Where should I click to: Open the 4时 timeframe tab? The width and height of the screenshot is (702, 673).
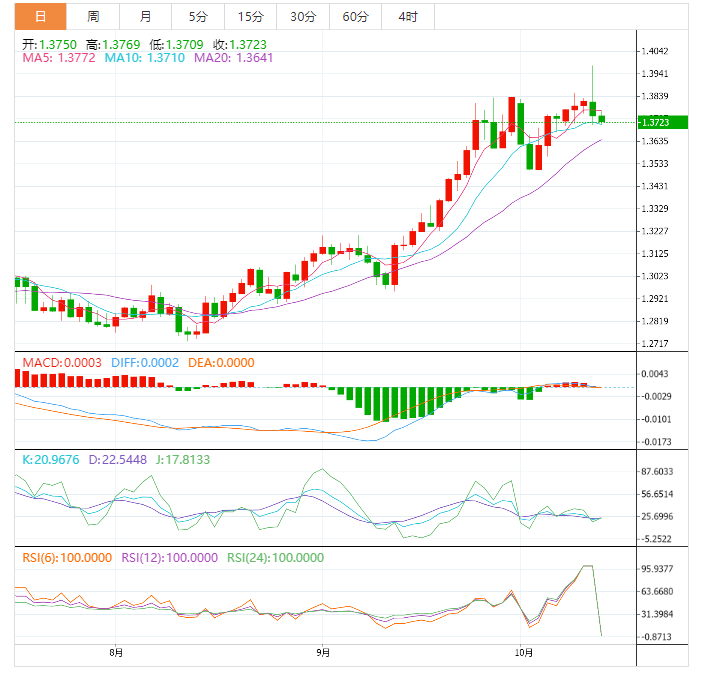[408, 17]
